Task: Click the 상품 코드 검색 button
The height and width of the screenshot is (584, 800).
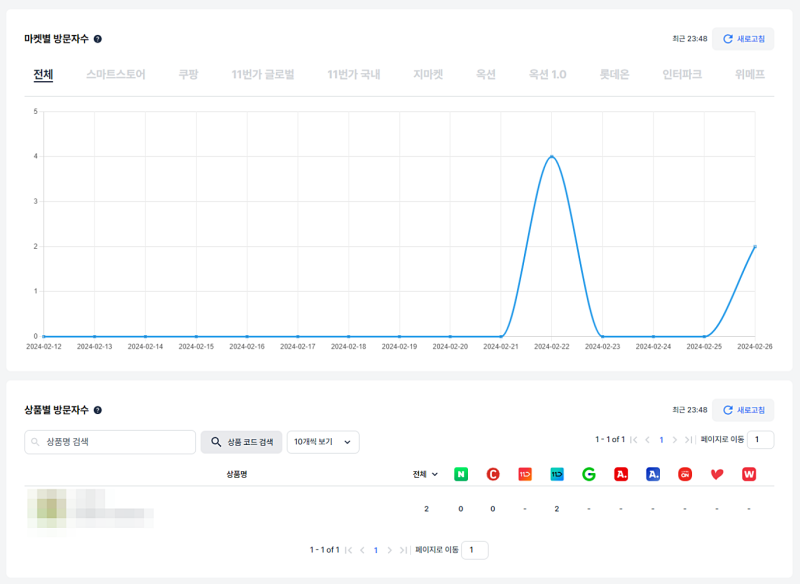Action: click(x=241, y=442)
